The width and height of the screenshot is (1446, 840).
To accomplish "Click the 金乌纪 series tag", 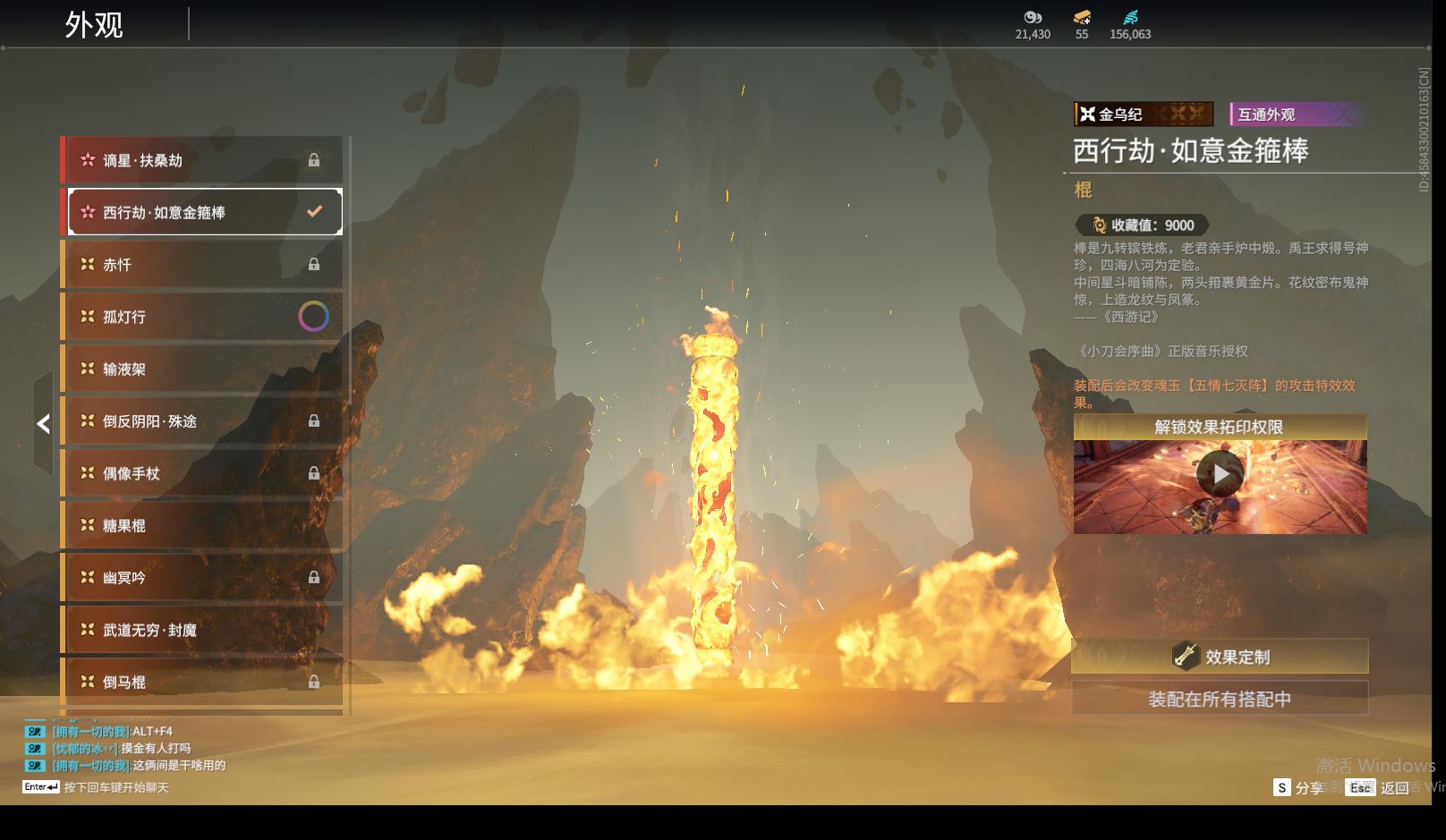I will pos(1143,115).
